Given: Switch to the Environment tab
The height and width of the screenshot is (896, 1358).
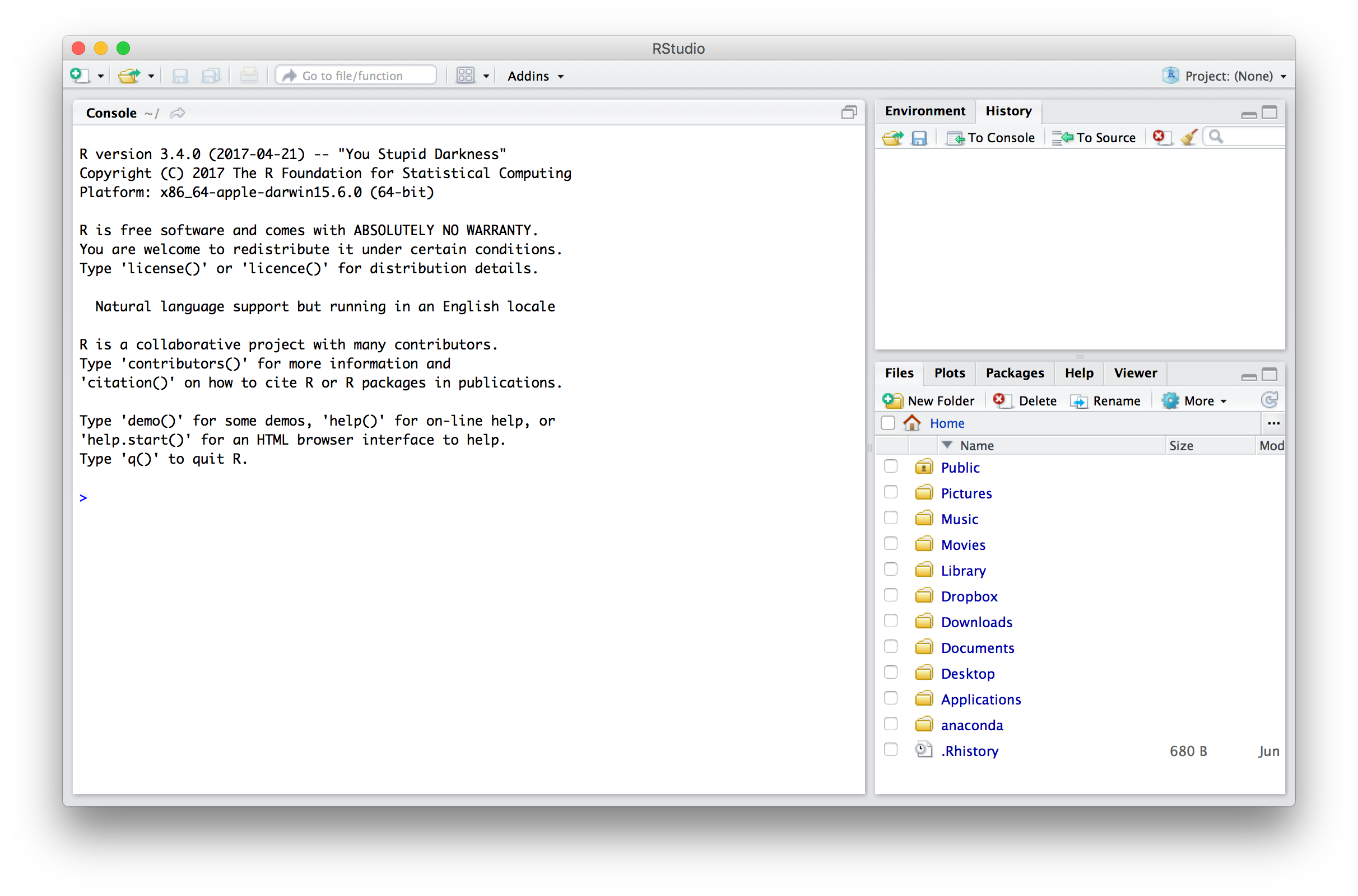Looking at the screenshot, I should (924, 111).
